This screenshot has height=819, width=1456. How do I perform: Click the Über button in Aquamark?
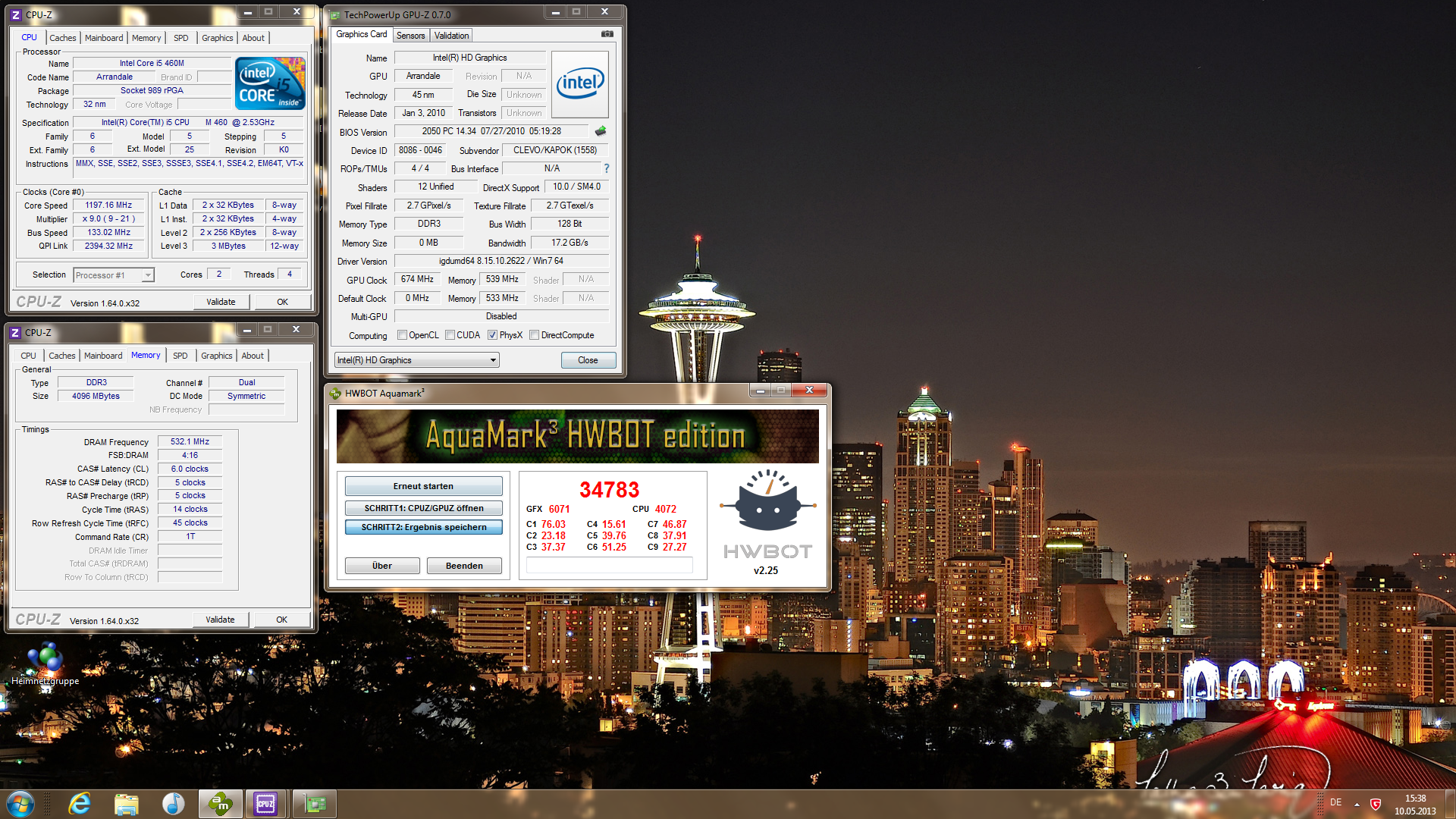(382, 566)
